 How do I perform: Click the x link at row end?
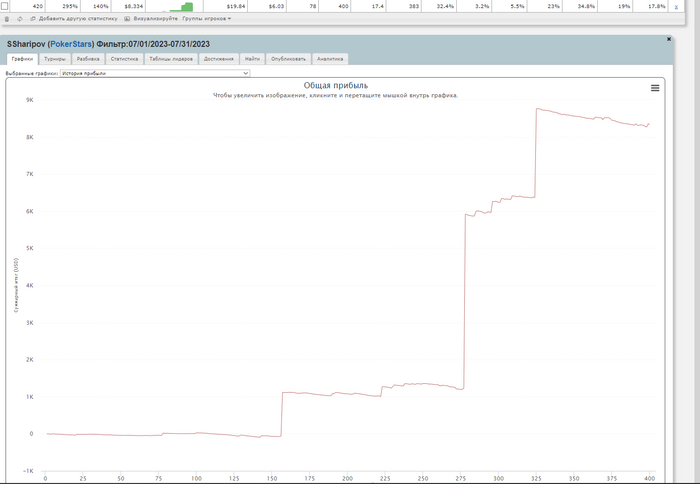(676, 7)
